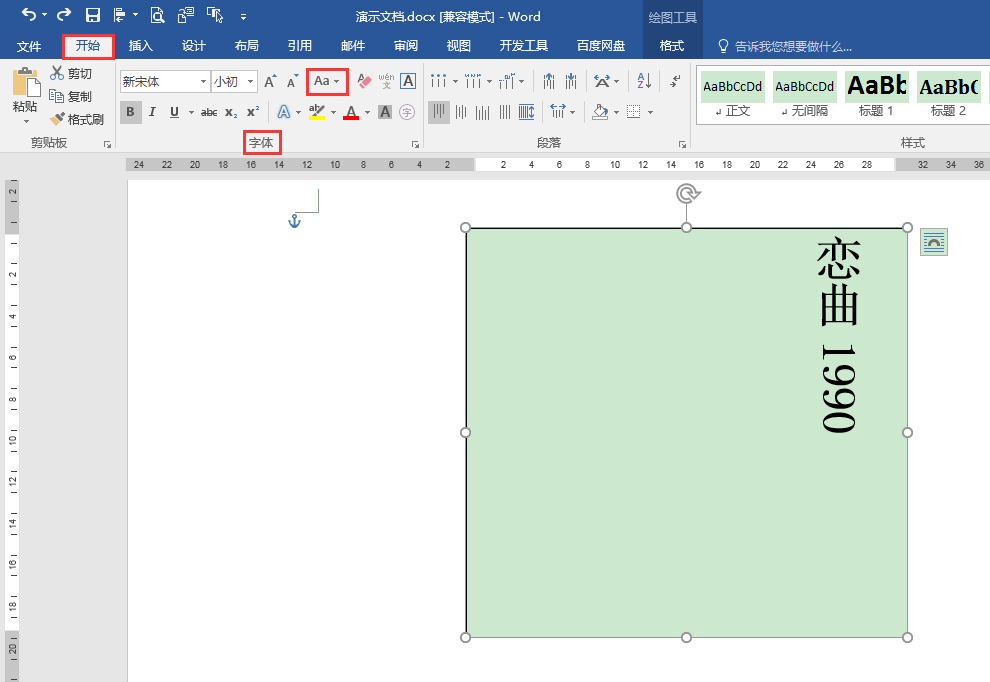Click the decrease indent icon
The image size is (990, 682).
coord(549,81)
